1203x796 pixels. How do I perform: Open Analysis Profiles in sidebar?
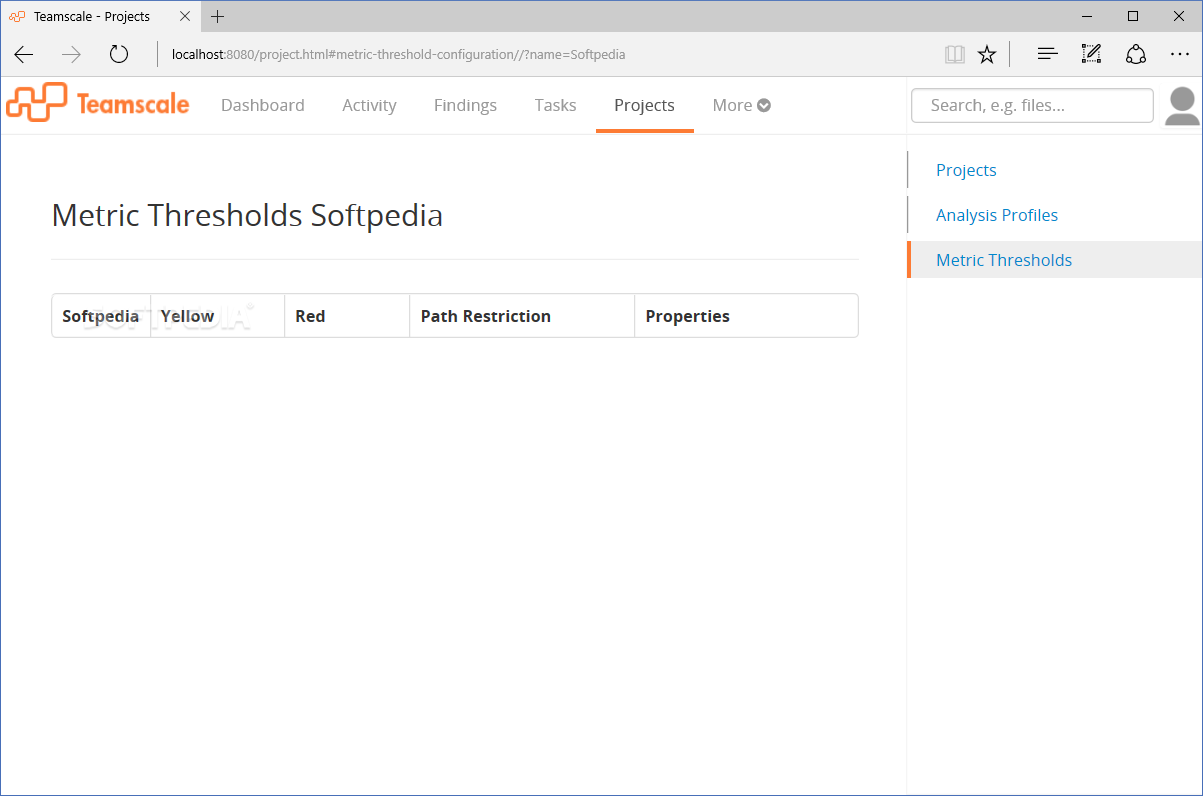point(997,215)
